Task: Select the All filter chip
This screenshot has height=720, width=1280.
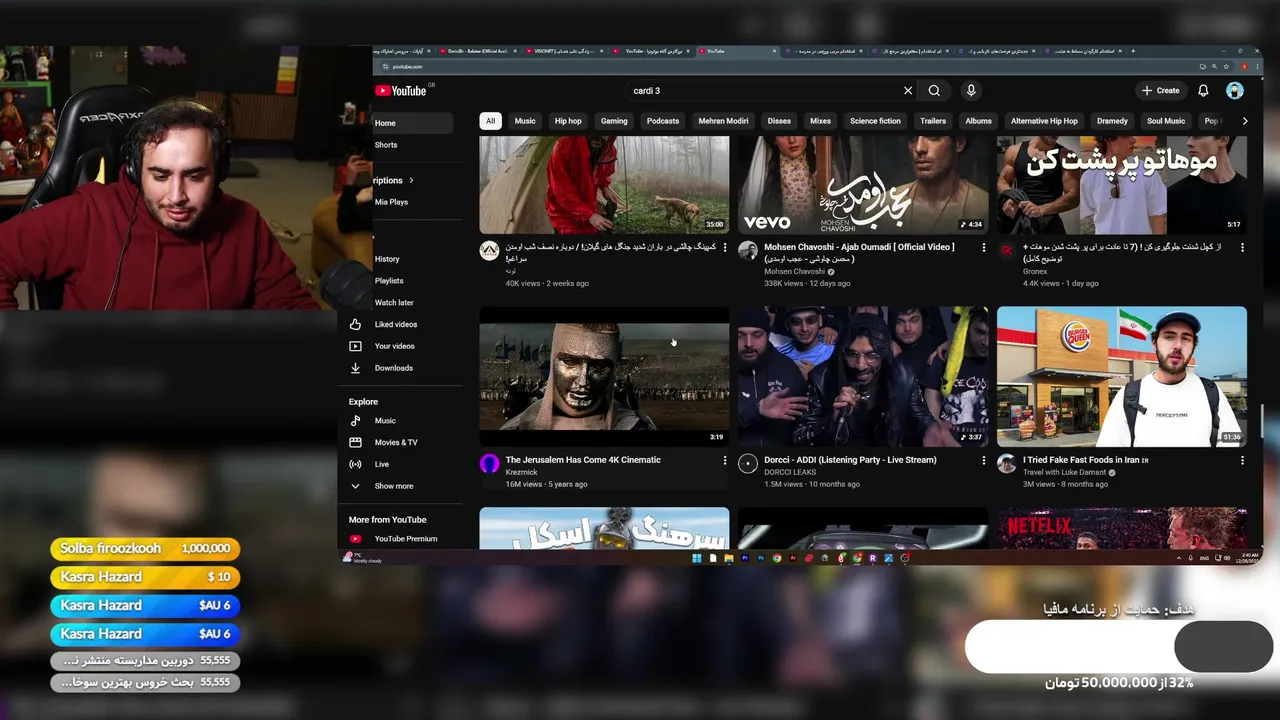Action: pyautogui.click(x=490, y=121)
